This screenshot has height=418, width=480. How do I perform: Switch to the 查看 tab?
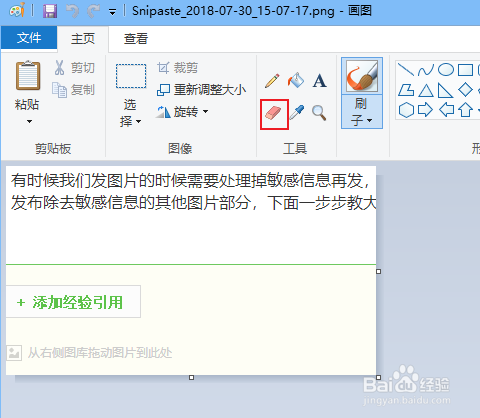coord(136,39)
